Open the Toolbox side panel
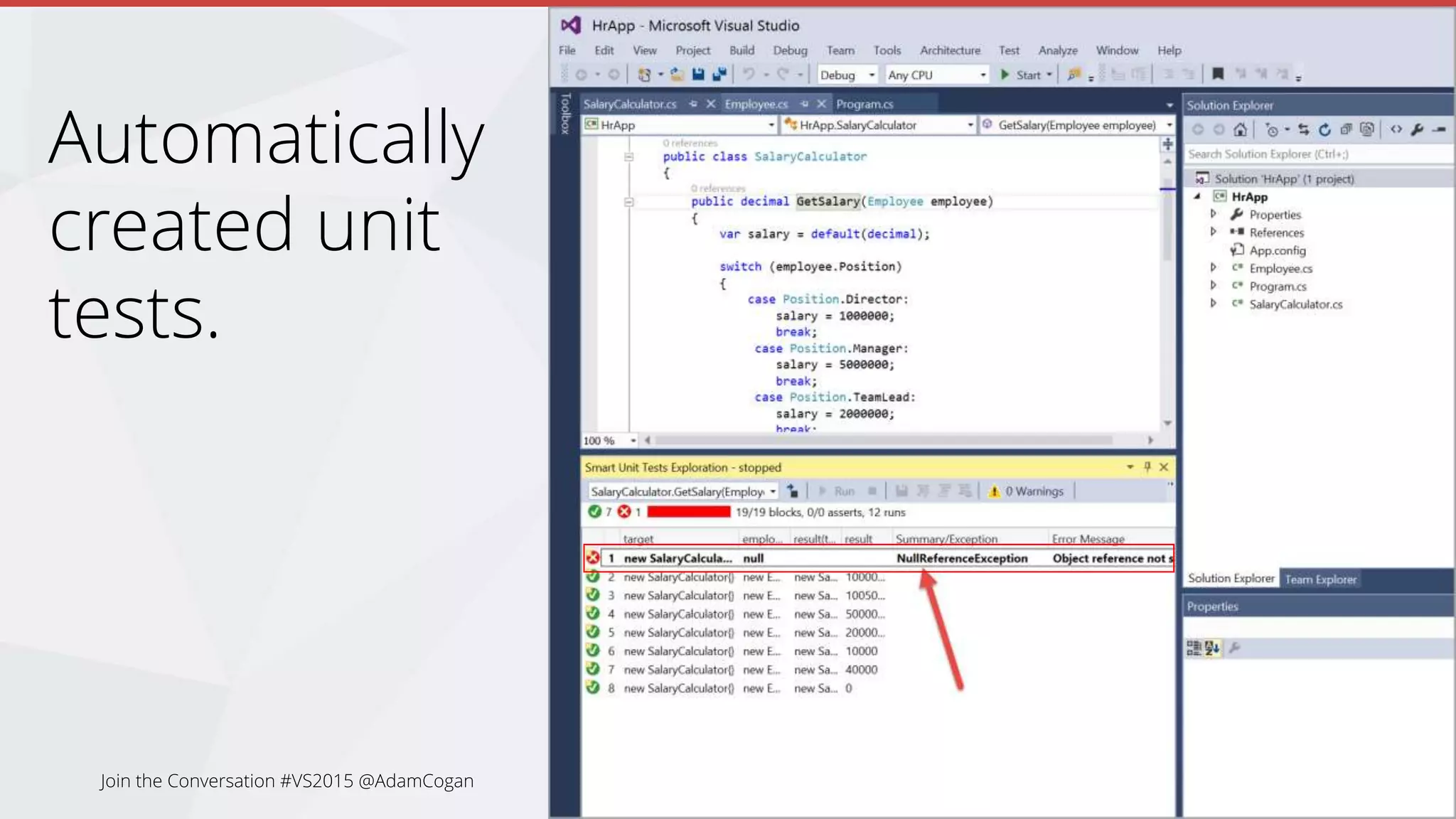Screen dimensions: 1456x819 coord(565,114)
